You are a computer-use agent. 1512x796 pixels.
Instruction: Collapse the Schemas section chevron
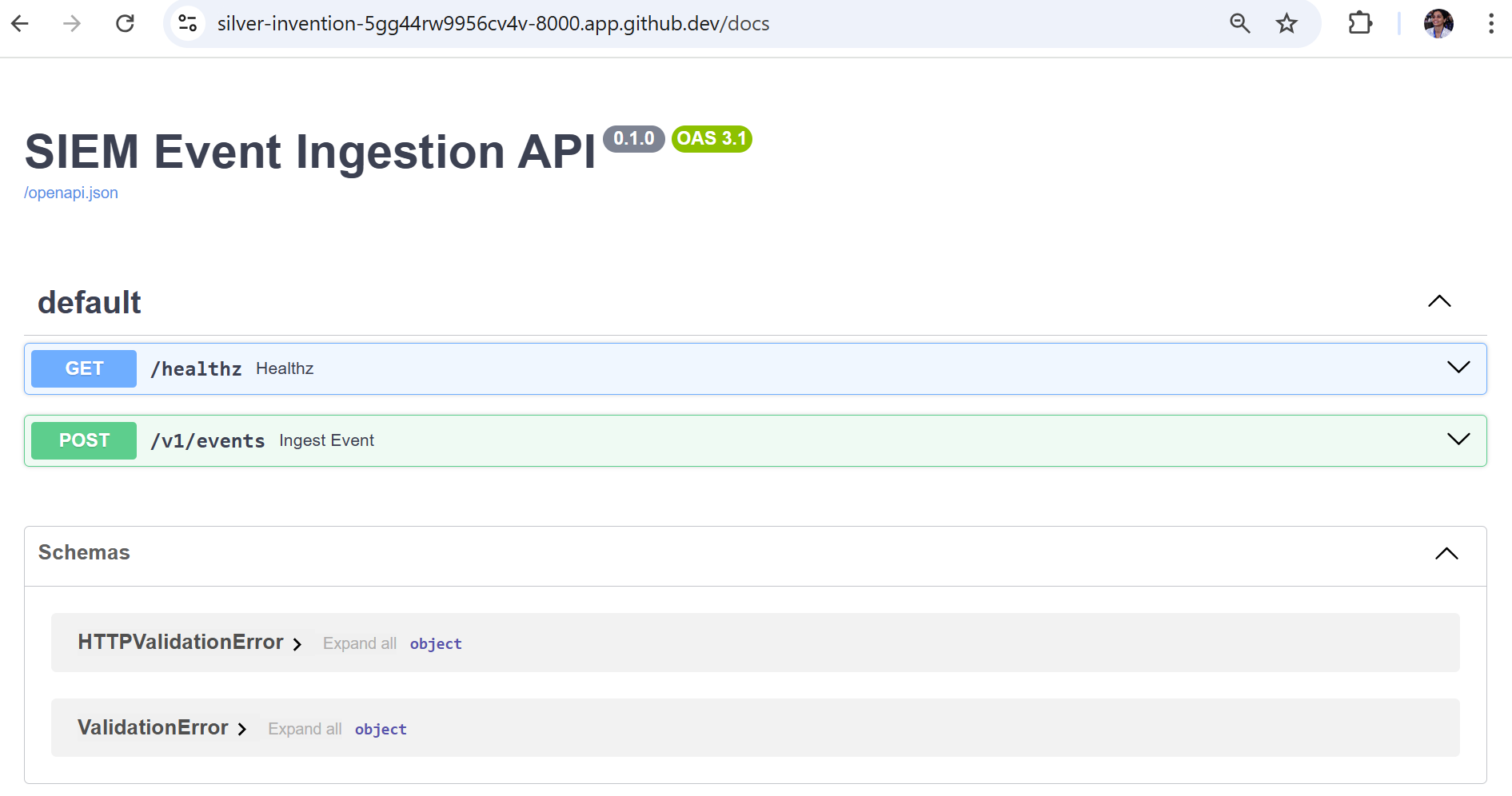pyautogui.click(x=1446, y=553)
